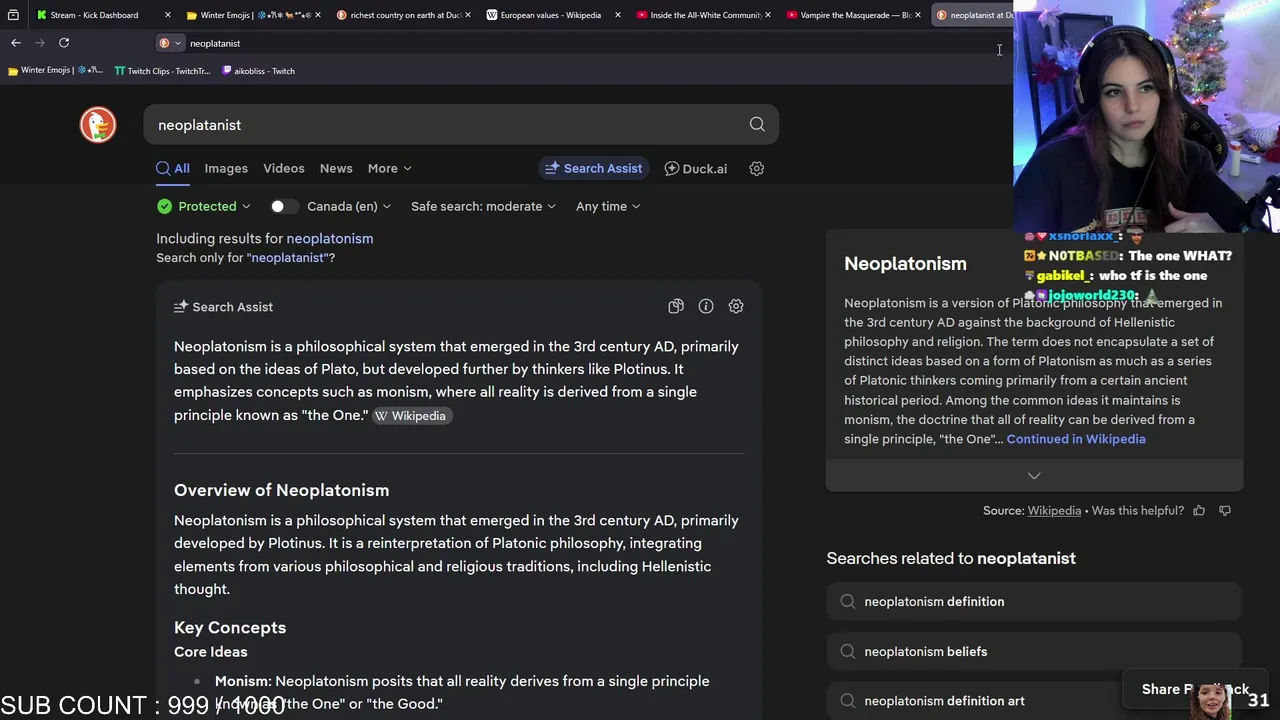Switch to Videos results

(x=284, y=168)
